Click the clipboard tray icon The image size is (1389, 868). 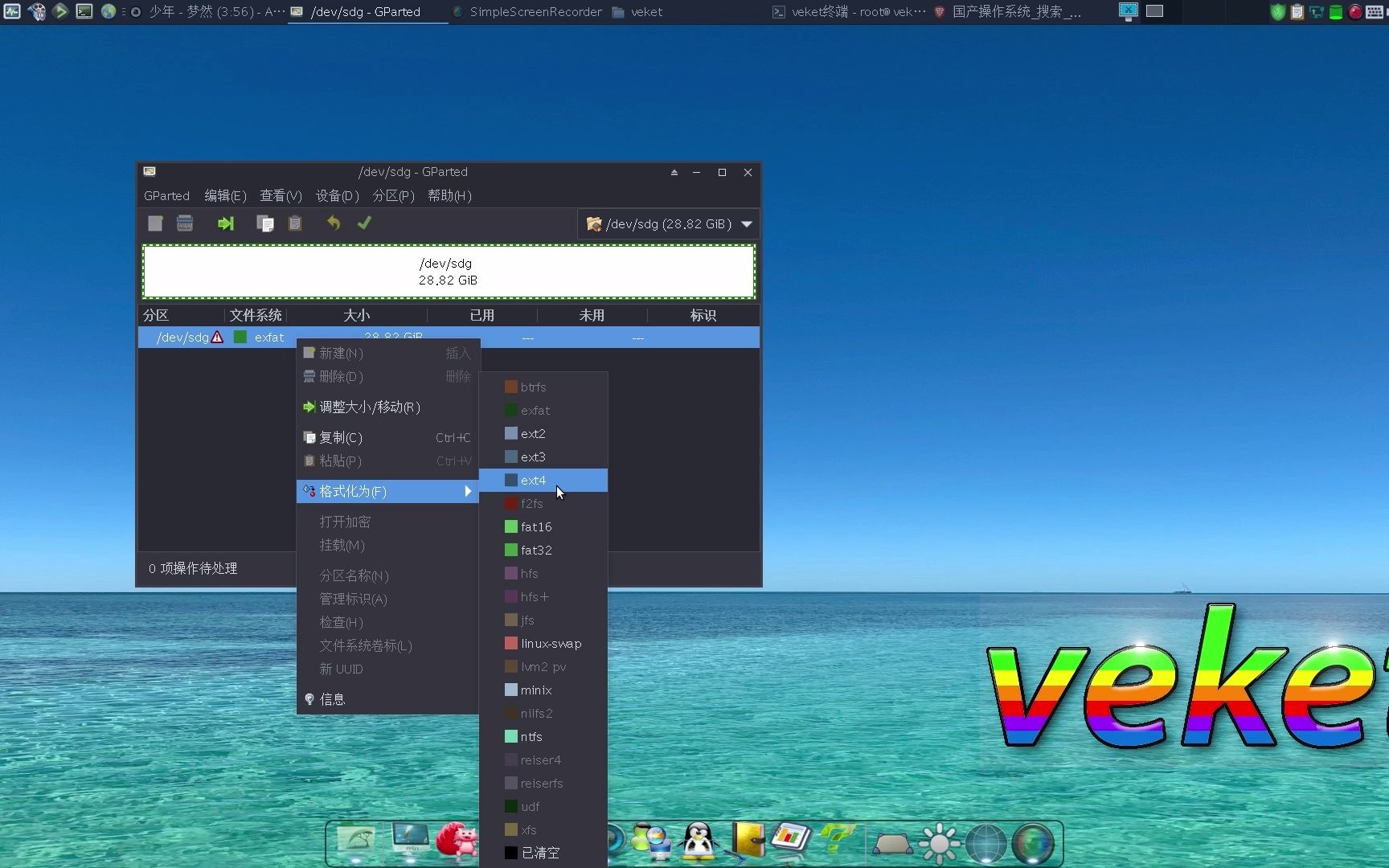point(1297,12)
